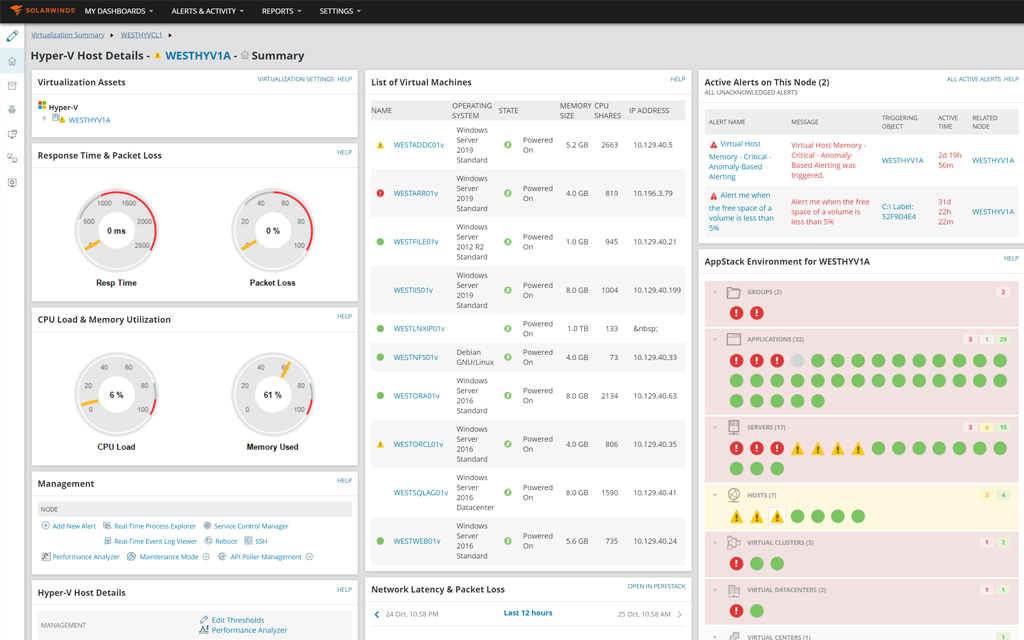This screenshot has height=640, width=1024.
Task: Reboot the node from Management panel
Action: pos(227,541)
